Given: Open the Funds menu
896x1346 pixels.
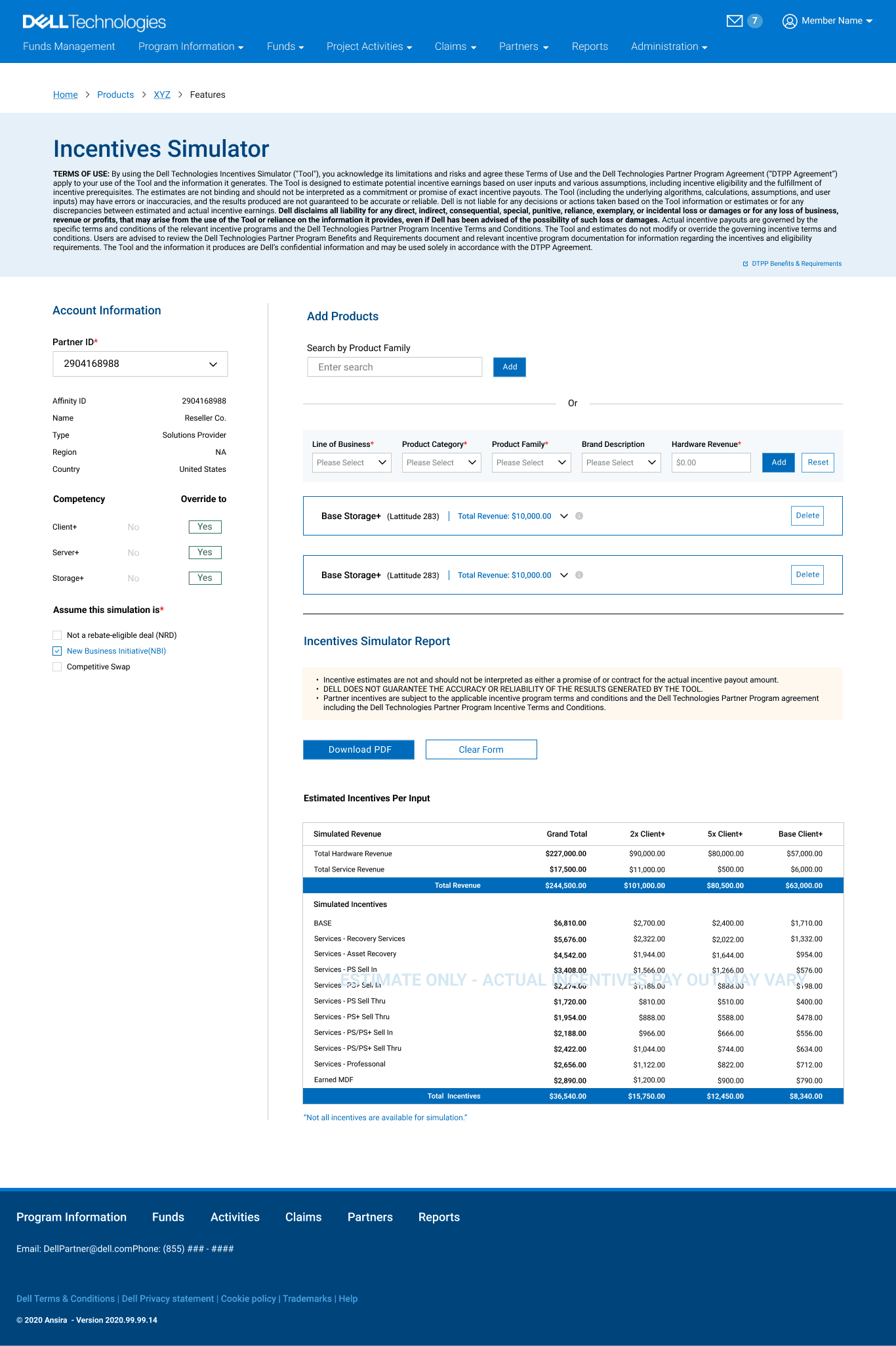Looking at the screenshot, I should [x=285, y=47].
